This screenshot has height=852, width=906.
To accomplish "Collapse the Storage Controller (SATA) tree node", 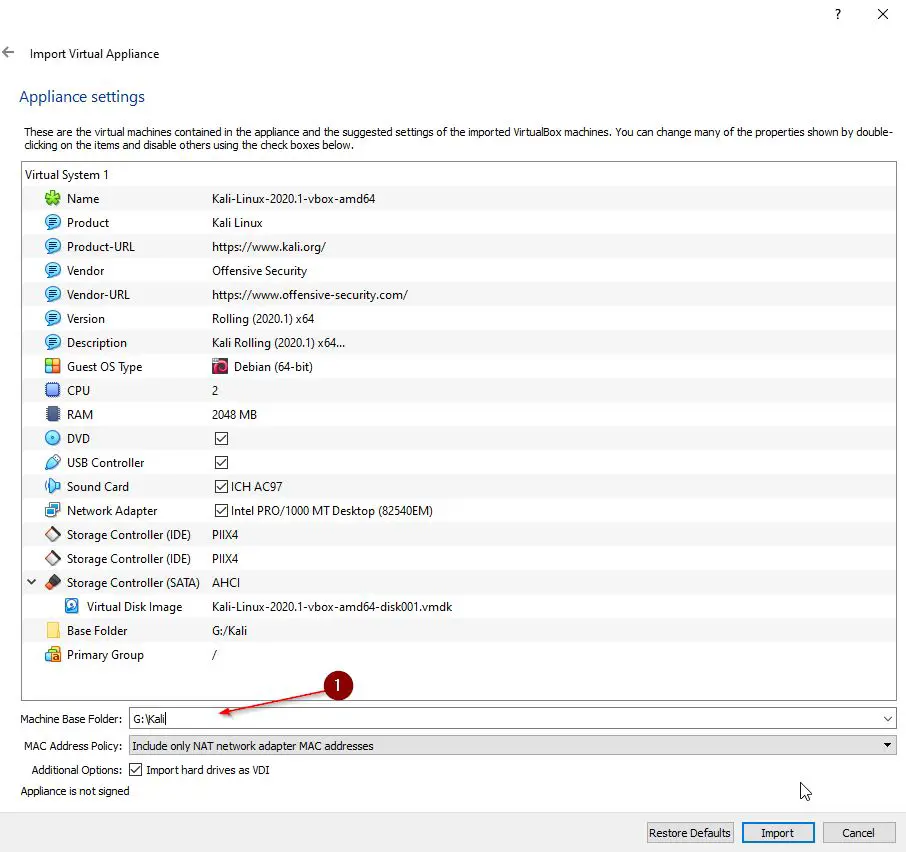I will (32, 582).
